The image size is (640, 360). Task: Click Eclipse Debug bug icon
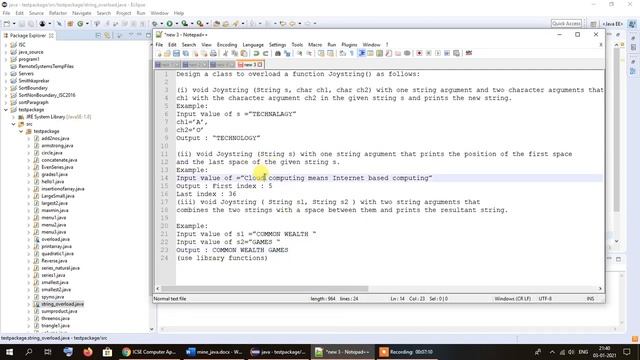[155, 24]
